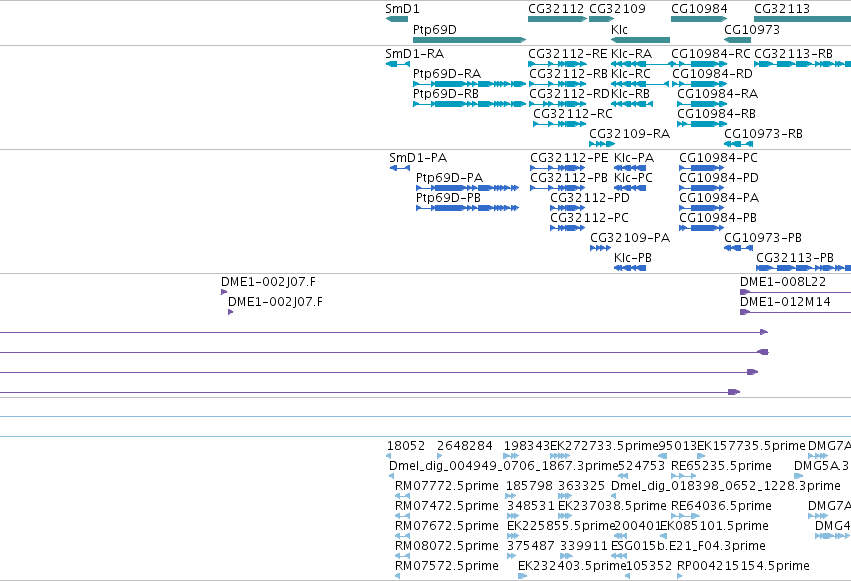This screenshot has width=851, height=581.
Task: Click EST feature 105352
Action: pos(627,576)
